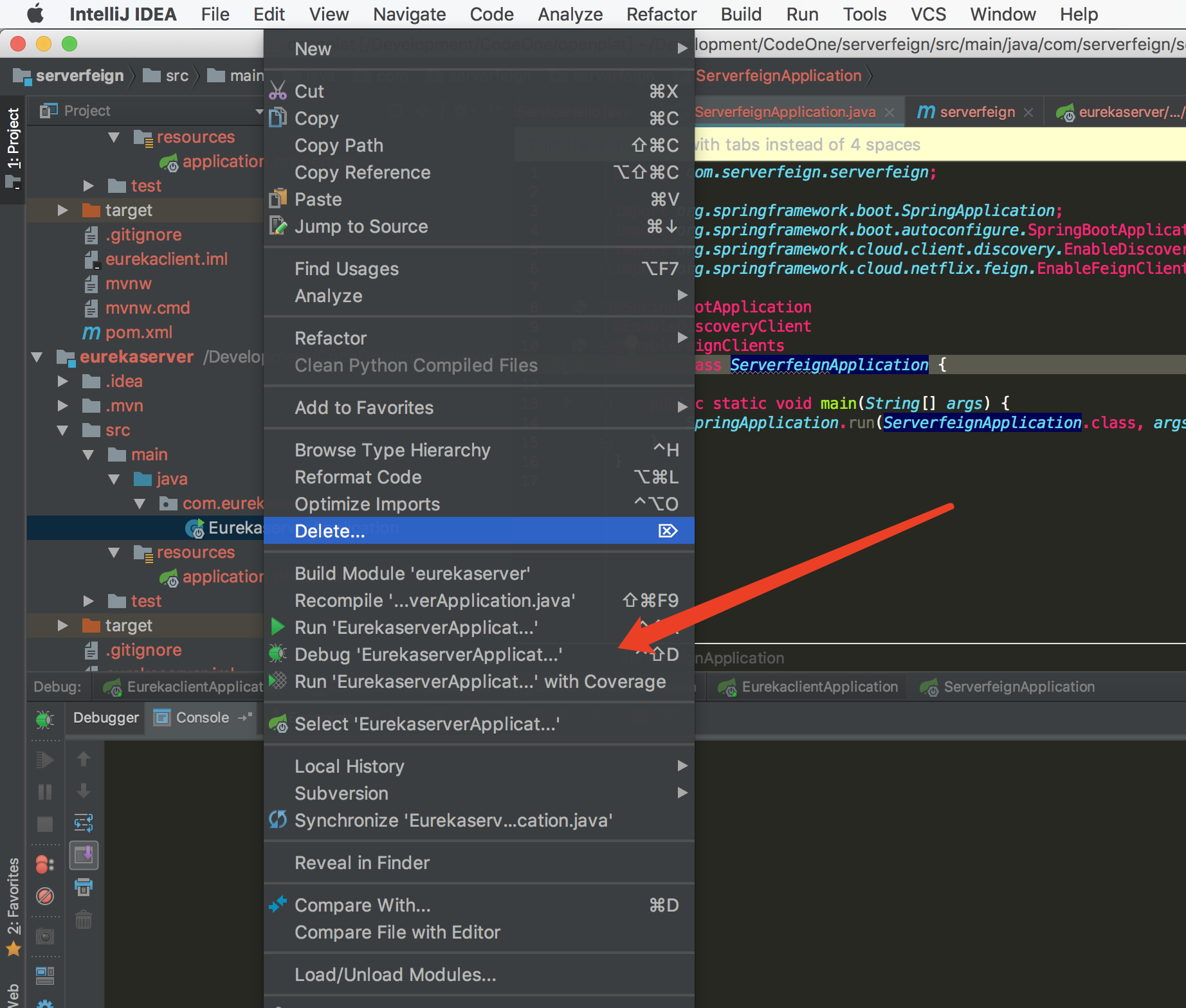This screenshot has height=1008, width=1186.
Task: Select Copy in context menu
Action: 479,118
